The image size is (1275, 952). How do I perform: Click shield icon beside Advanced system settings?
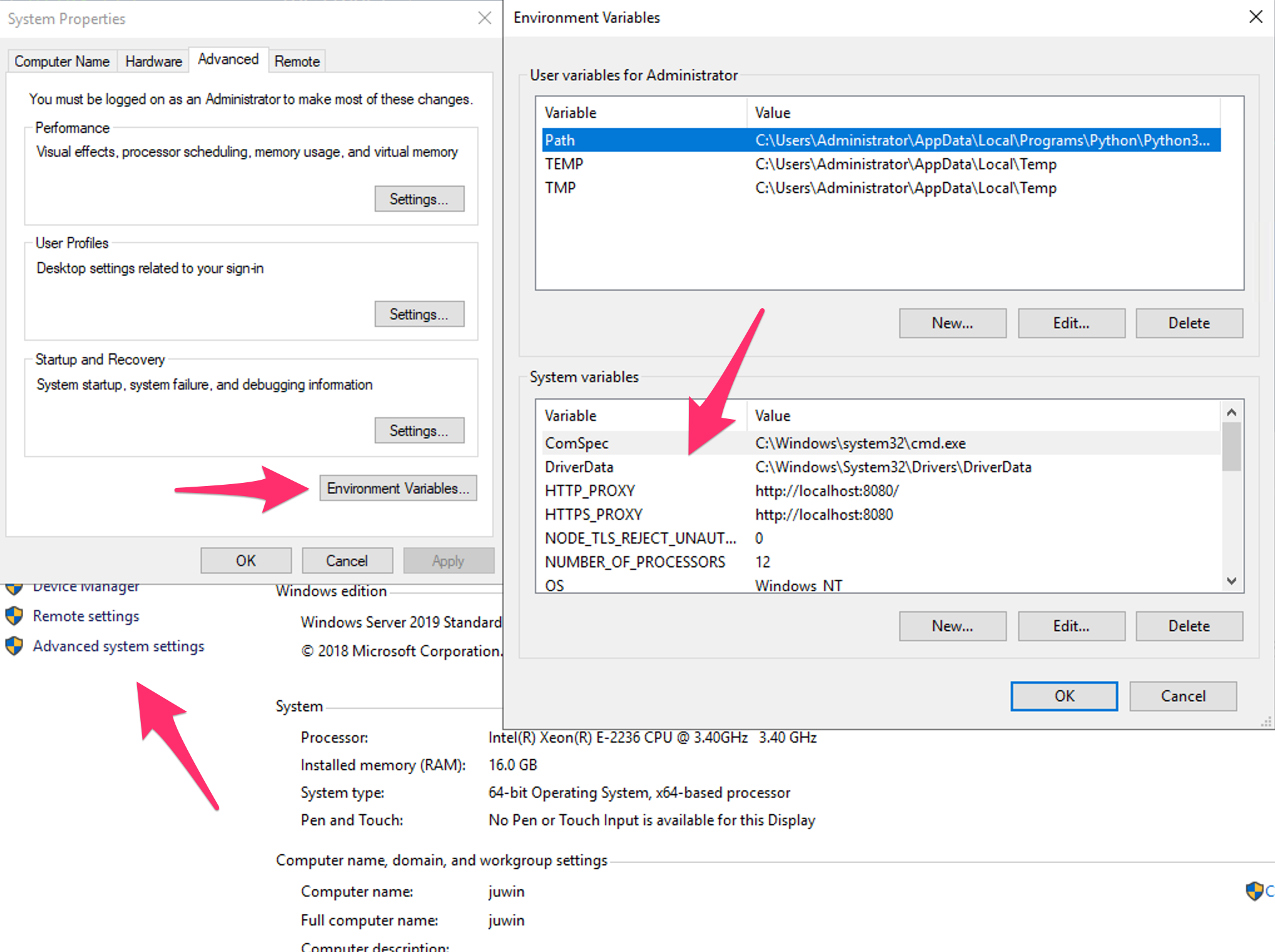(14, 646)
